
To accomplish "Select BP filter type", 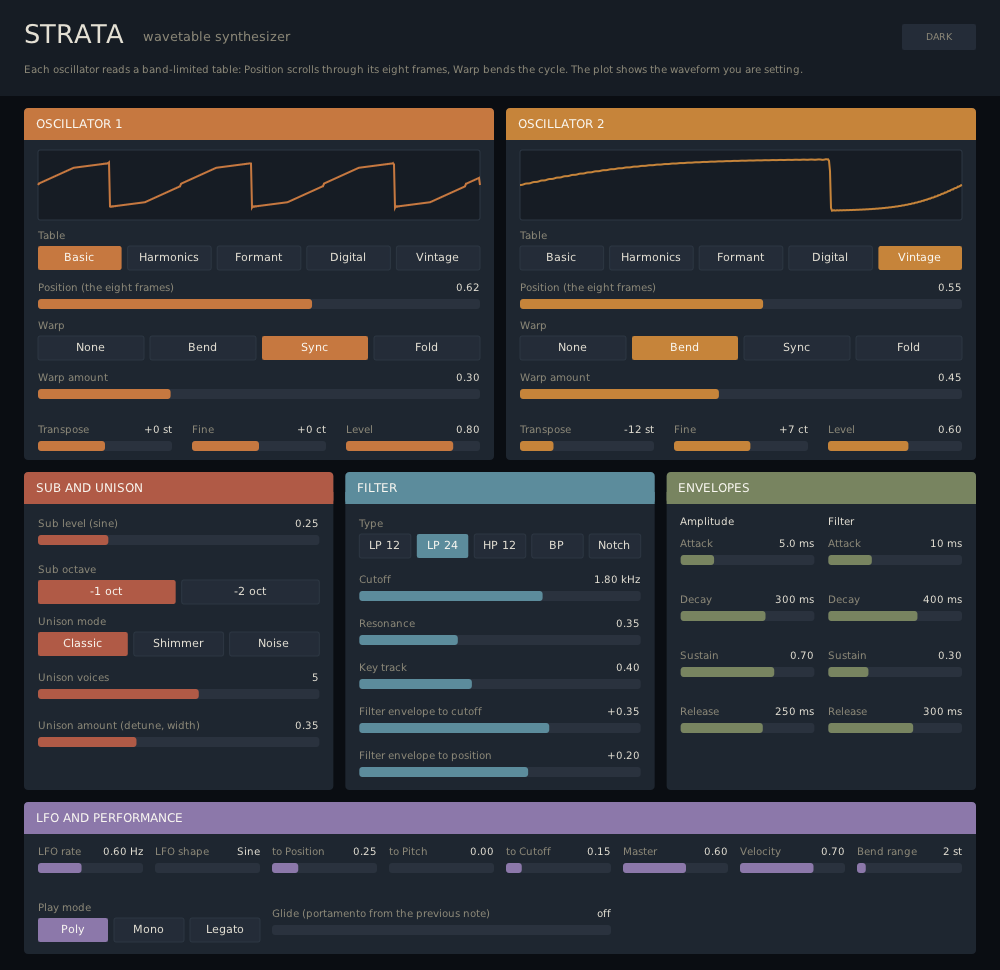I will 557,546.
